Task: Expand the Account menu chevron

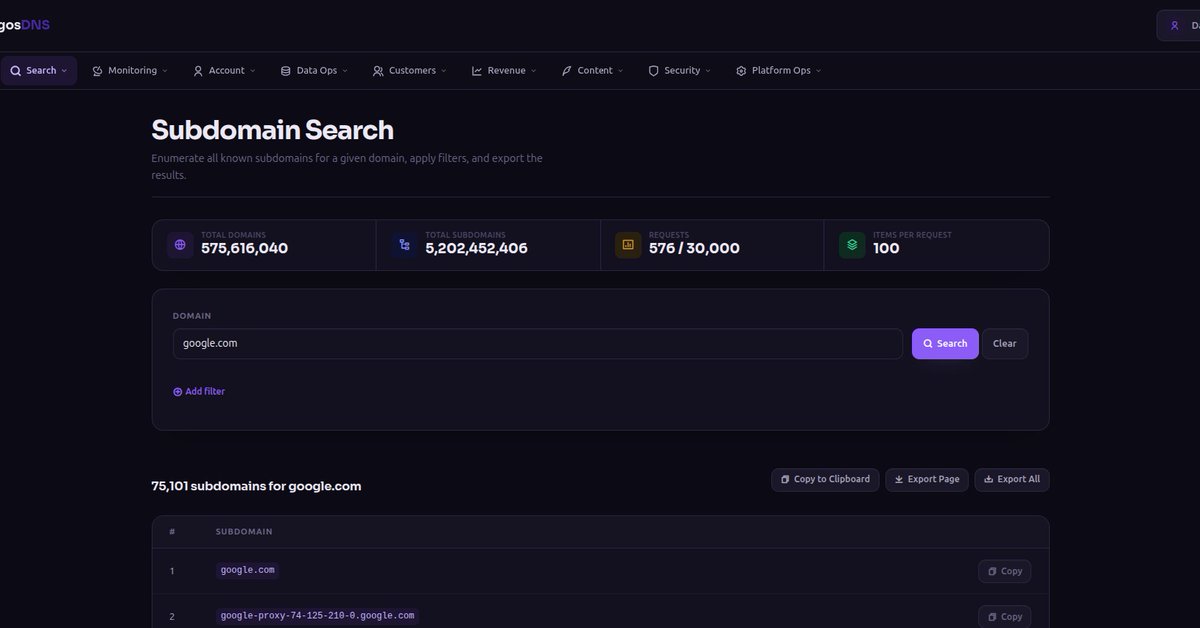Action: coord(253,71)
